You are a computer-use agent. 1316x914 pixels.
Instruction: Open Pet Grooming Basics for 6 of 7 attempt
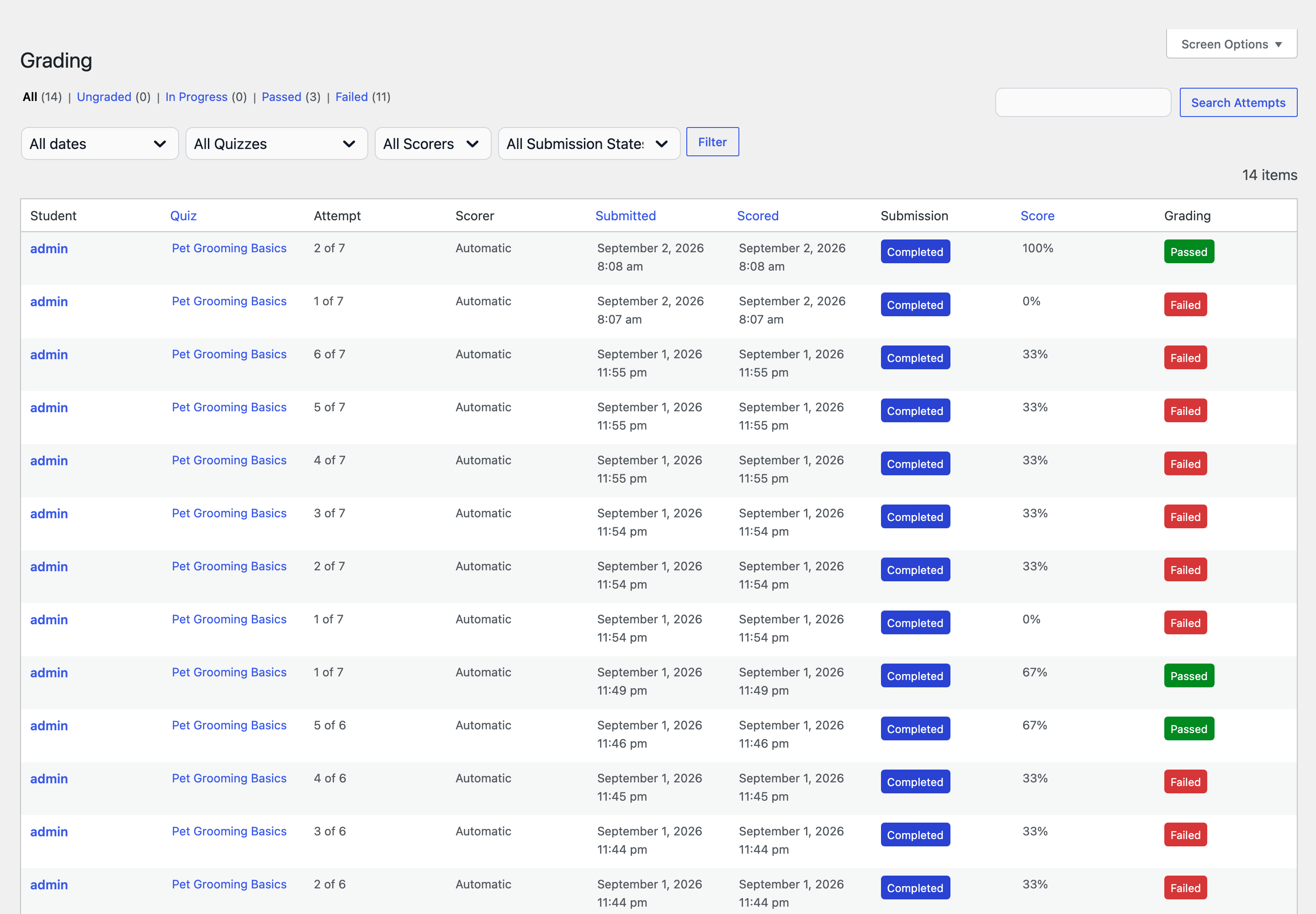point(229,354)
